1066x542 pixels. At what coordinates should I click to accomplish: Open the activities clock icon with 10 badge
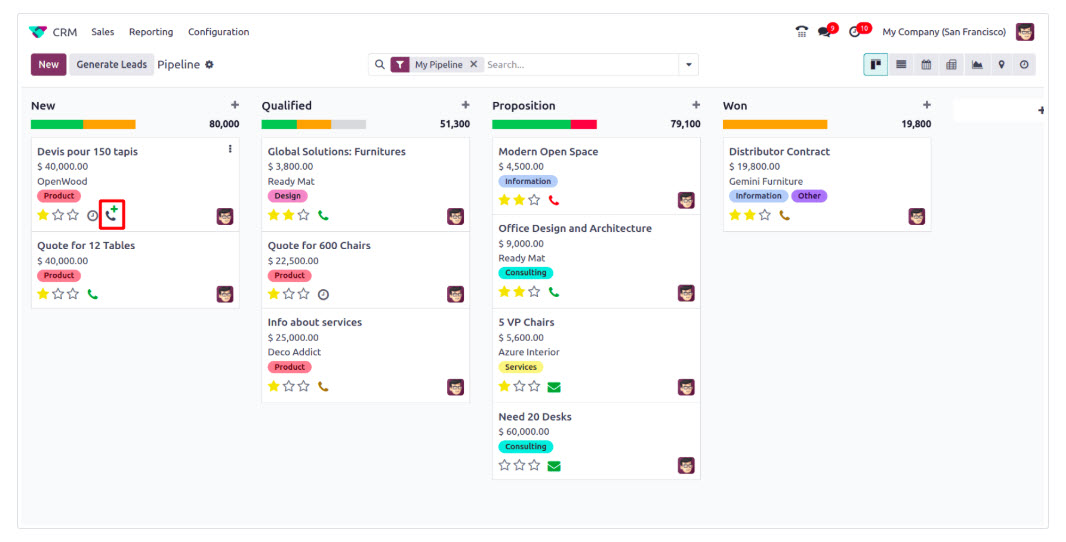point(855,32)
